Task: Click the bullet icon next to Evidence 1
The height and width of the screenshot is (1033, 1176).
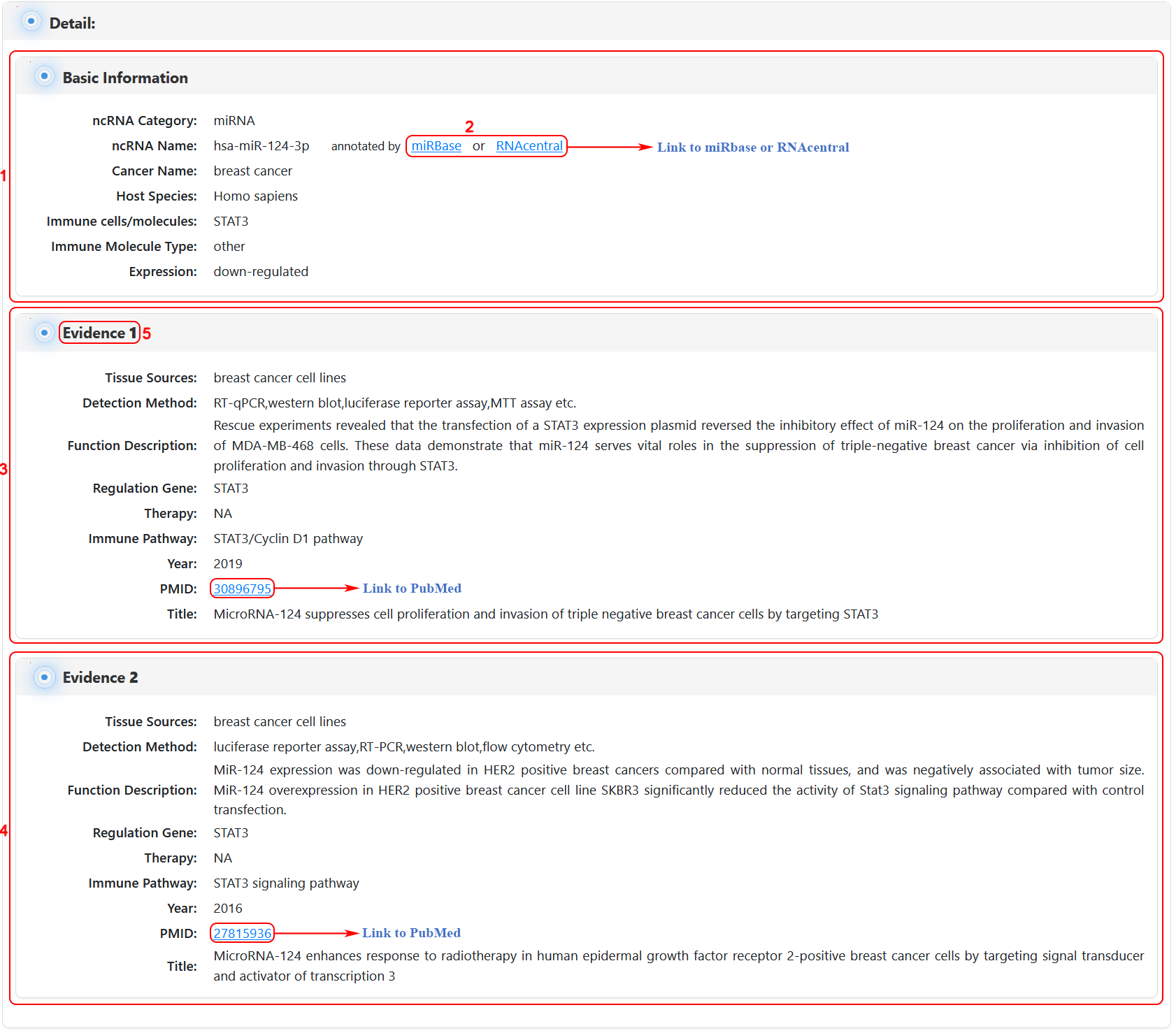Action: [x=44, y=333]
